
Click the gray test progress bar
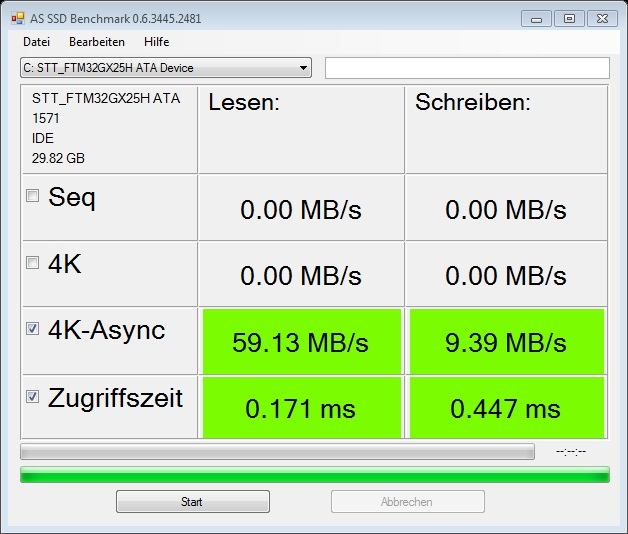coord(277,451)
